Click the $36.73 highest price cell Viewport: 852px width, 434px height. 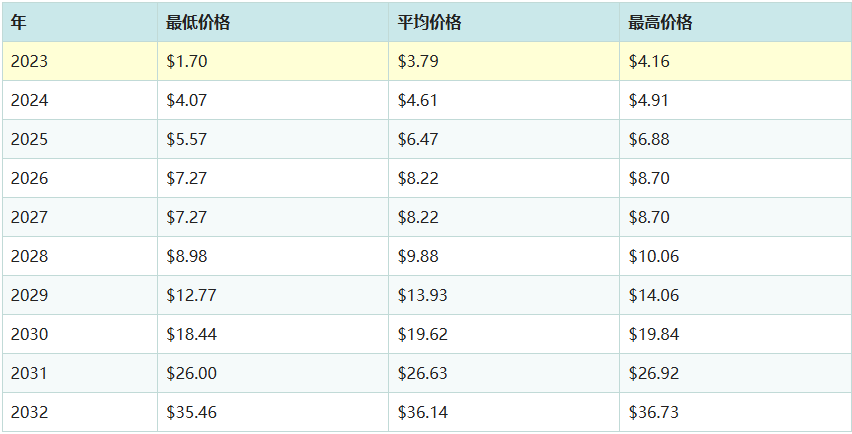pos(653,412)
